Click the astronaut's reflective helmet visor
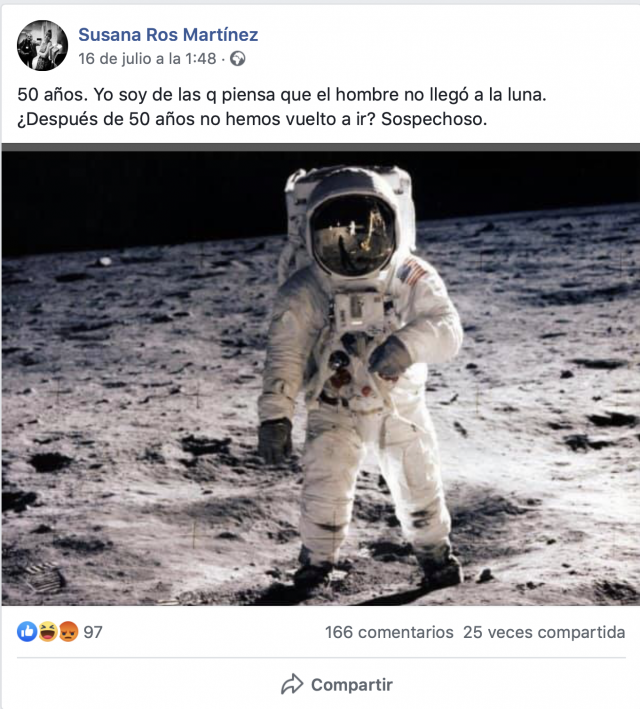The height and width of the screenshot is (709, 640). point(353,235)
